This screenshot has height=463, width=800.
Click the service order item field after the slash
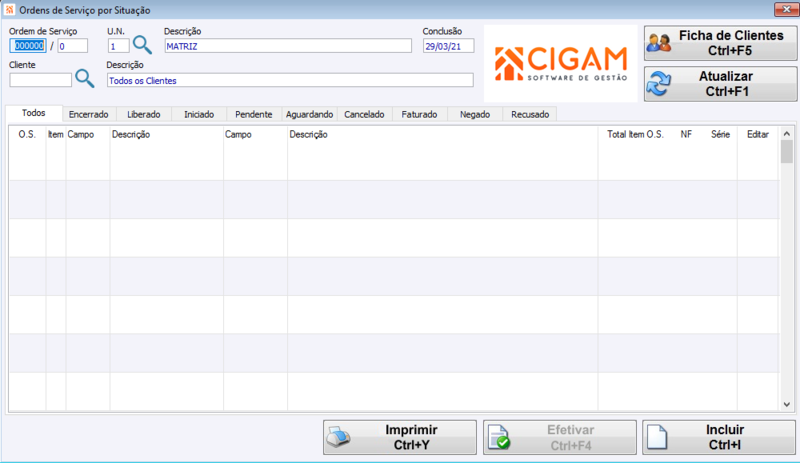(72, 46)
